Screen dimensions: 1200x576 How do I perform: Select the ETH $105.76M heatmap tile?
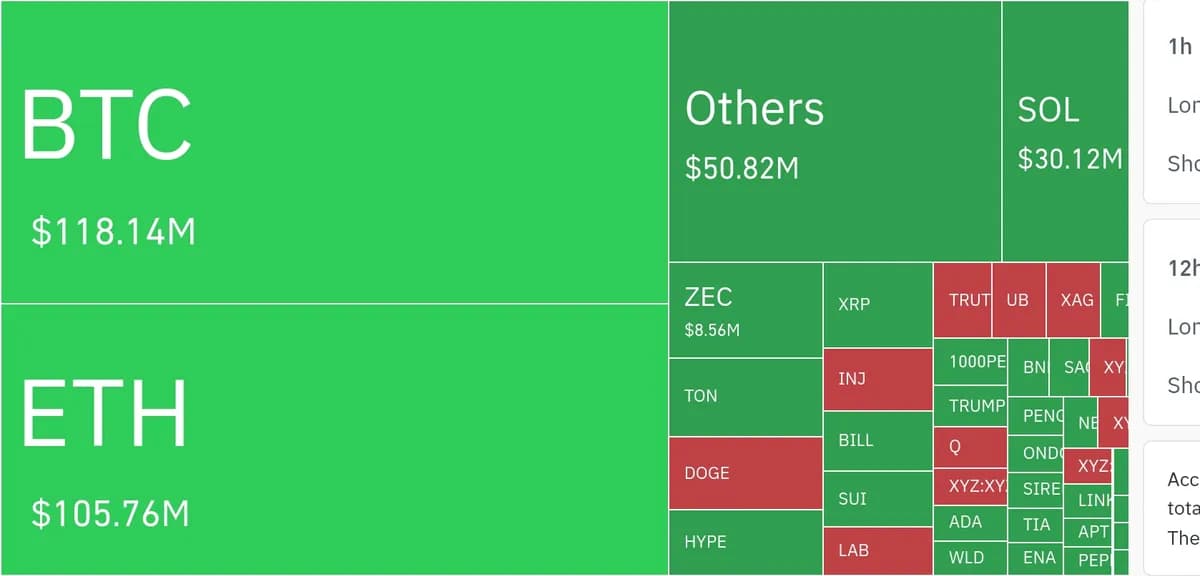click(x=334, y=439)
